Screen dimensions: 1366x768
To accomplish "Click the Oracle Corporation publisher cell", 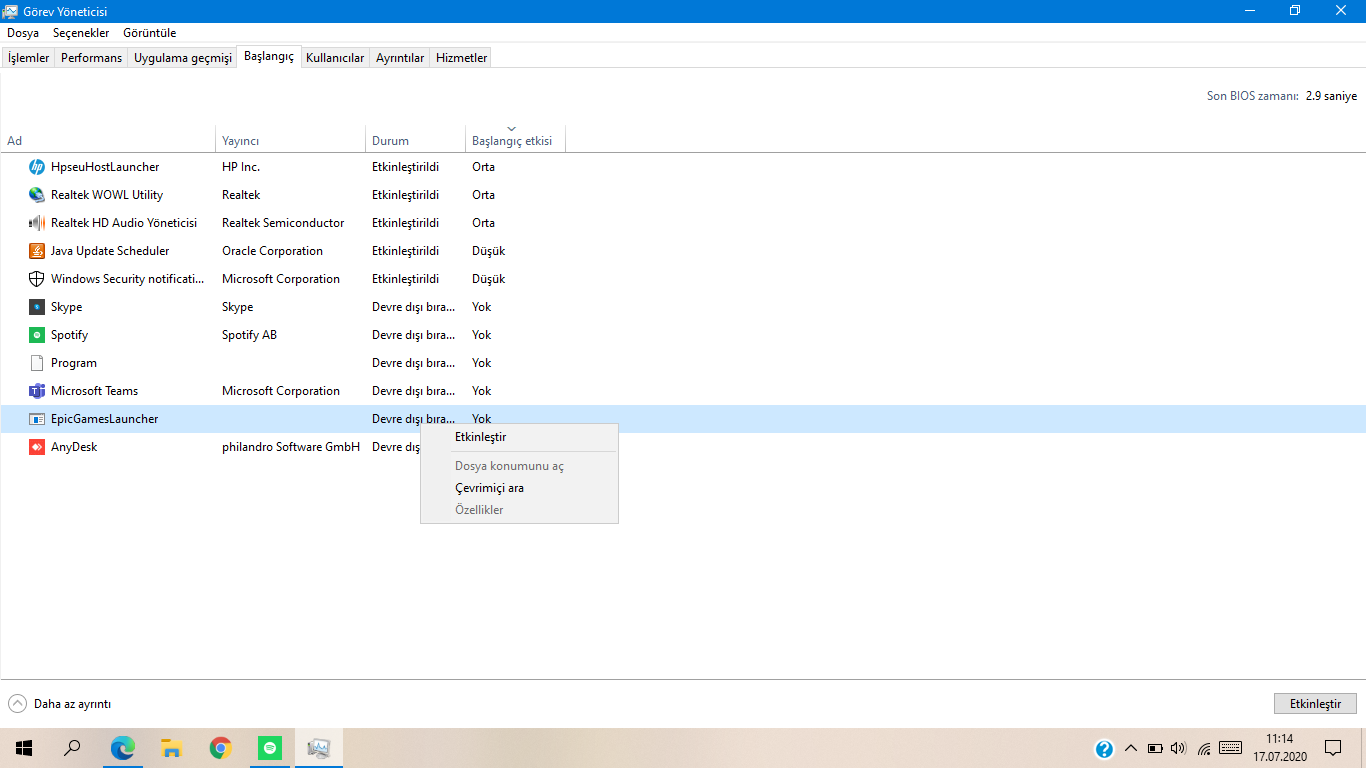I will click(272, 251).
